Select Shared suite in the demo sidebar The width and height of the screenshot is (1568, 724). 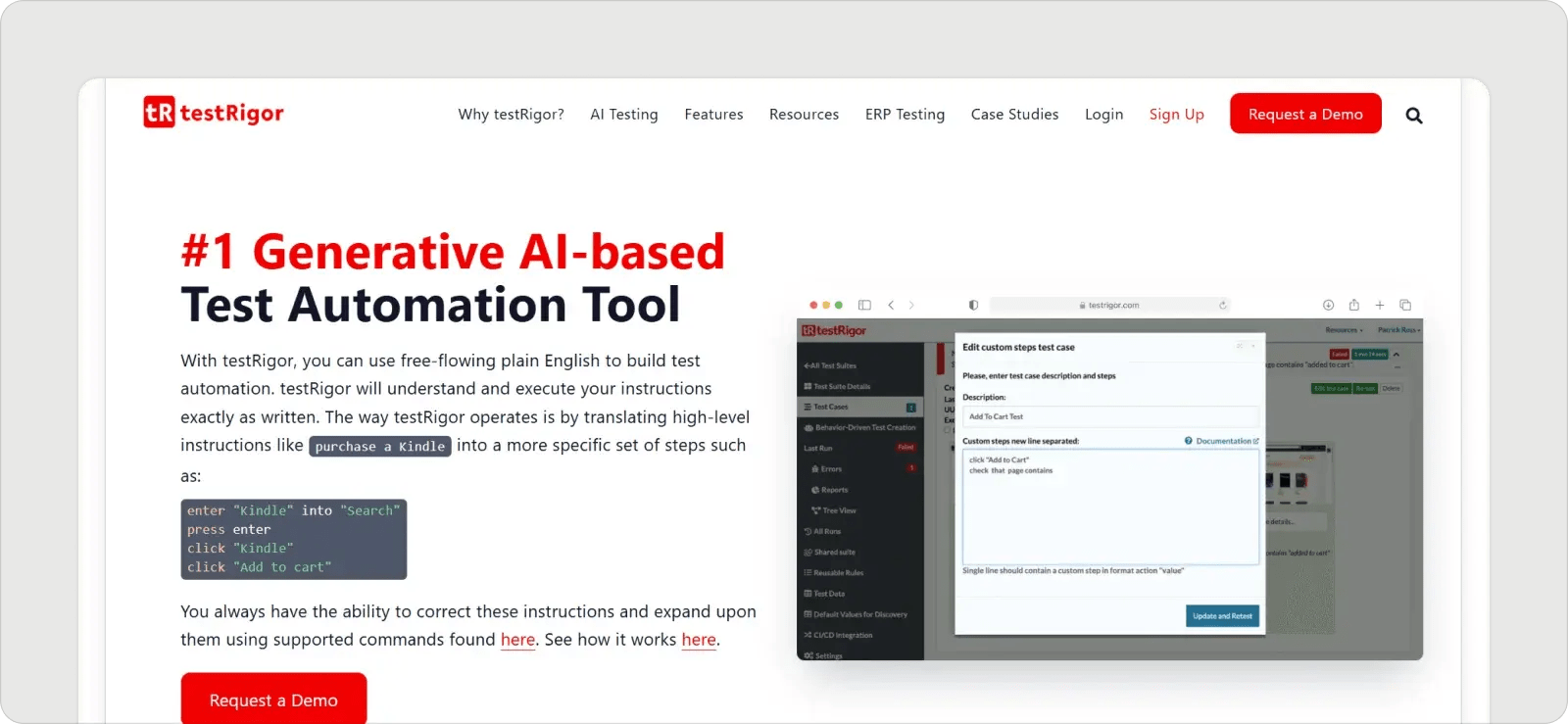(x=829, y=552)
